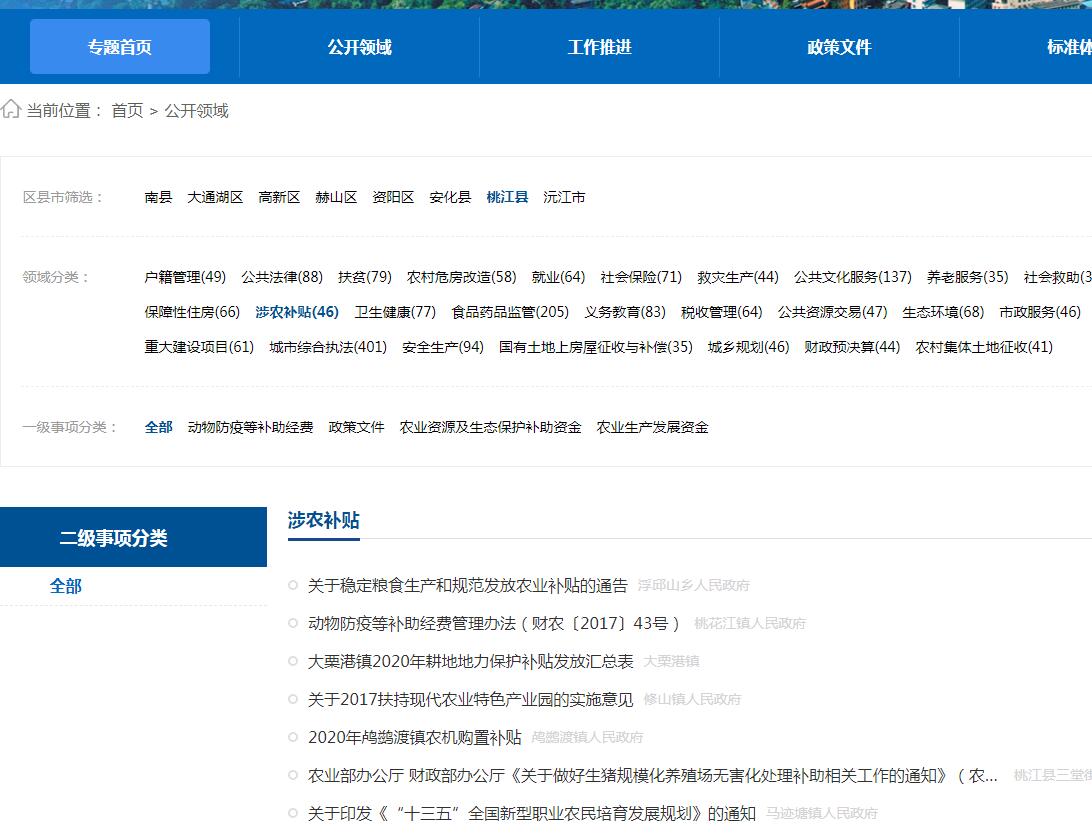Filter by 动物防疫等补助经费
Viewport: 1092px width, 836px height.
coord(250,427)
